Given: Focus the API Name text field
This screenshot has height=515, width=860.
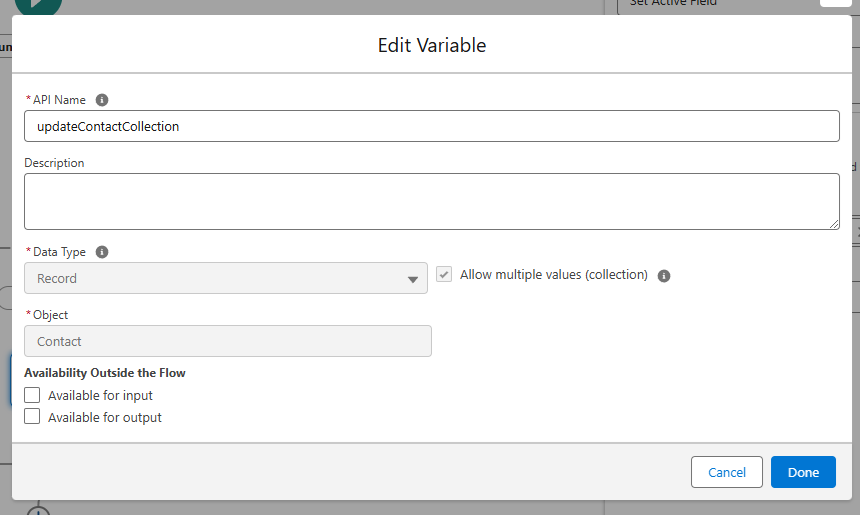Looking at the screenshot, I should click(x=431, y=126).
